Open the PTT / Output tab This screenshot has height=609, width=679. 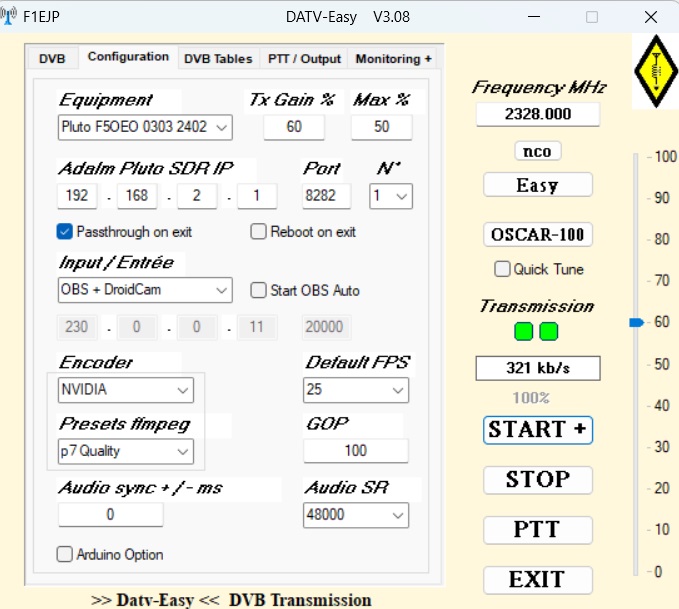(x=304, y=59)
